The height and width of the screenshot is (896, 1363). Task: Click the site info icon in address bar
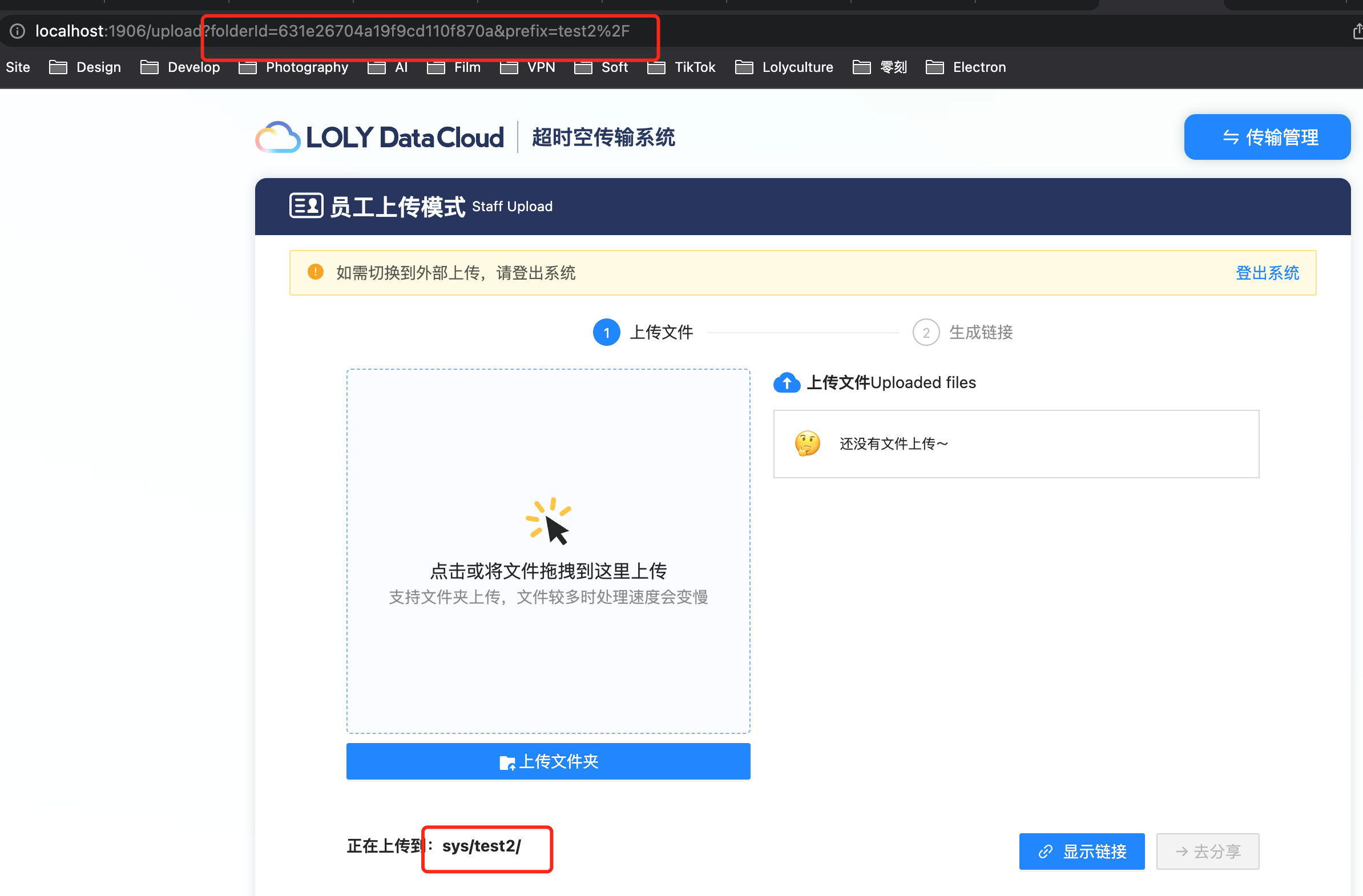tap(18, 31)
